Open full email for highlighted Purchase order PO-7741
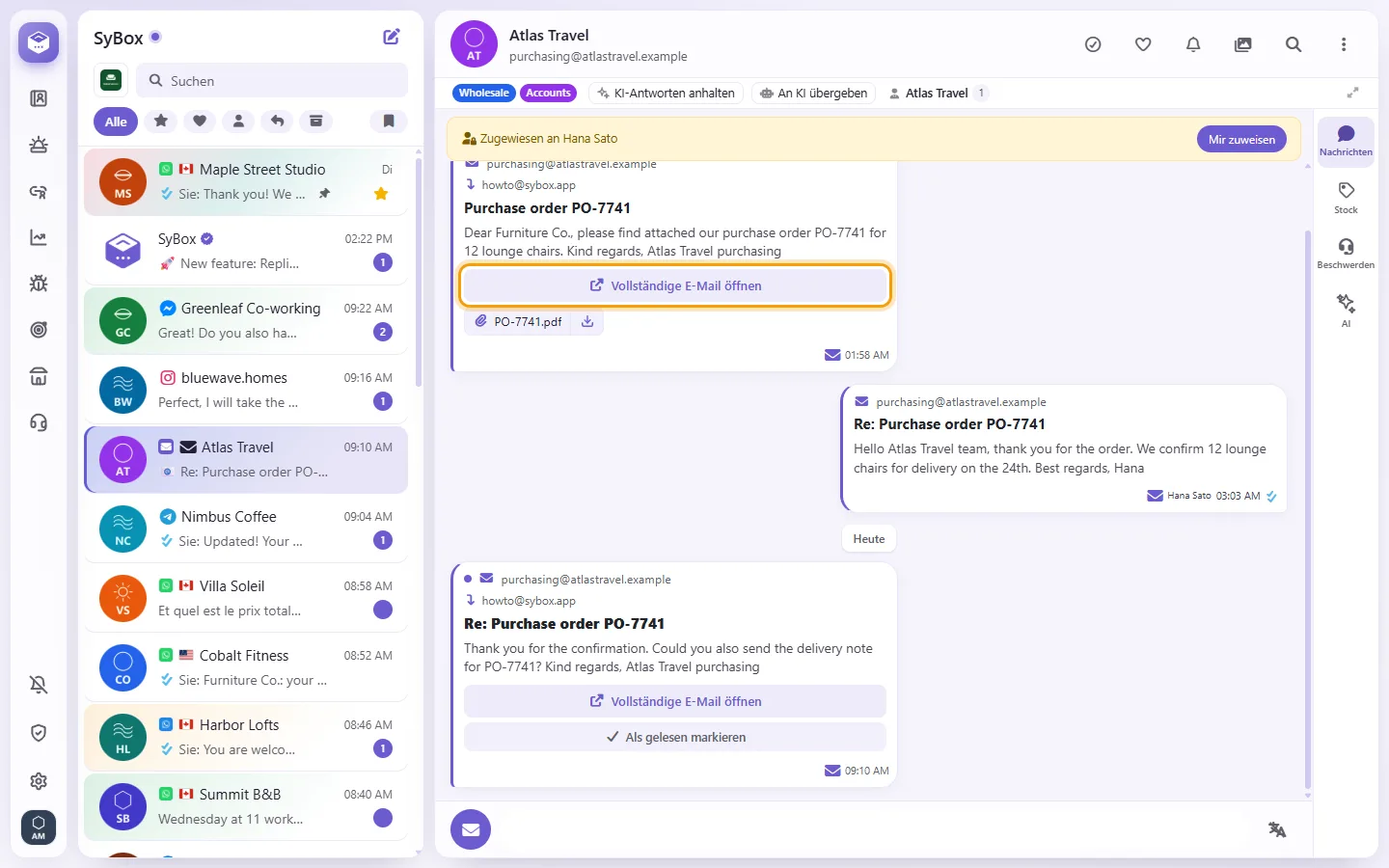 click(x=675, y=285)
